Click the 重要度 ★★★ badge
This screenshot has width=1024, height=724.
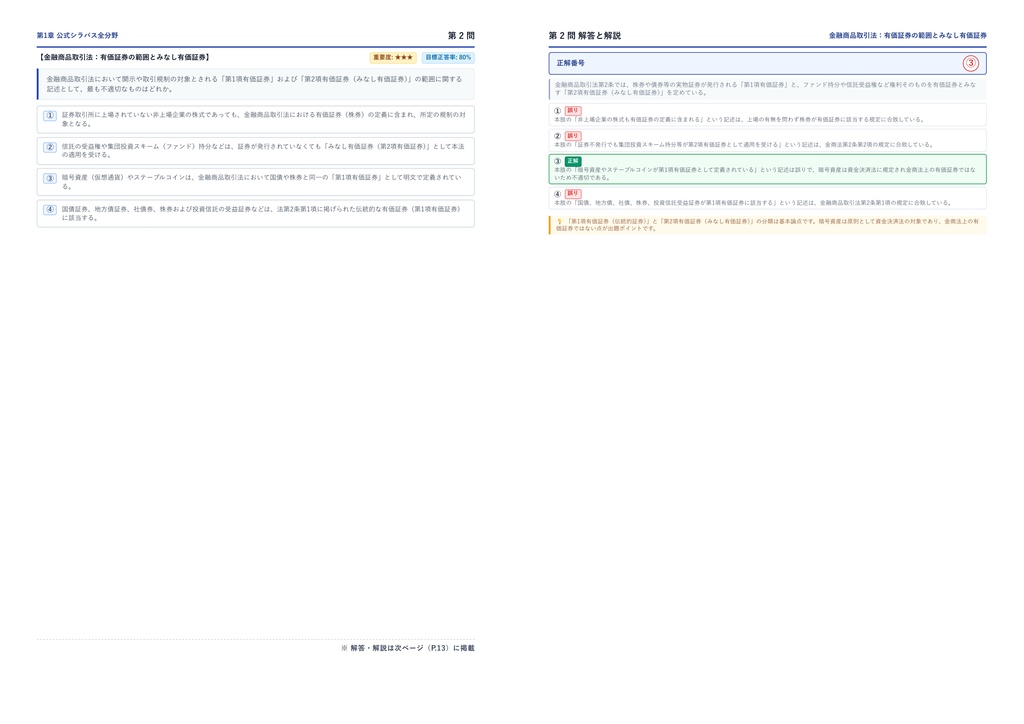393,57
